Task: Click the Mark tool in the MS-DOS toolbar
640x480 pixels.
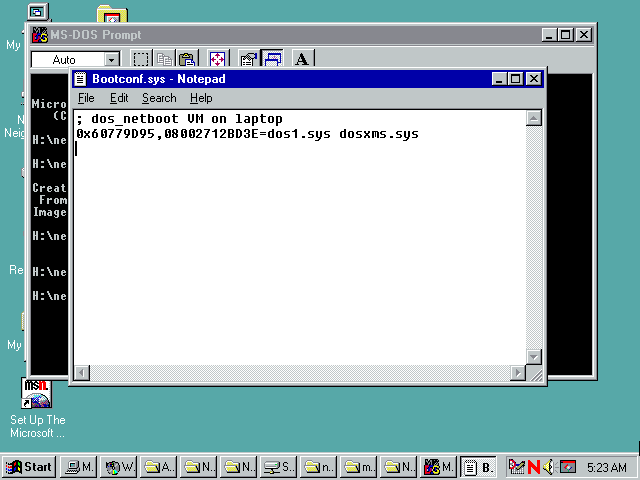Action: point(141,60)
